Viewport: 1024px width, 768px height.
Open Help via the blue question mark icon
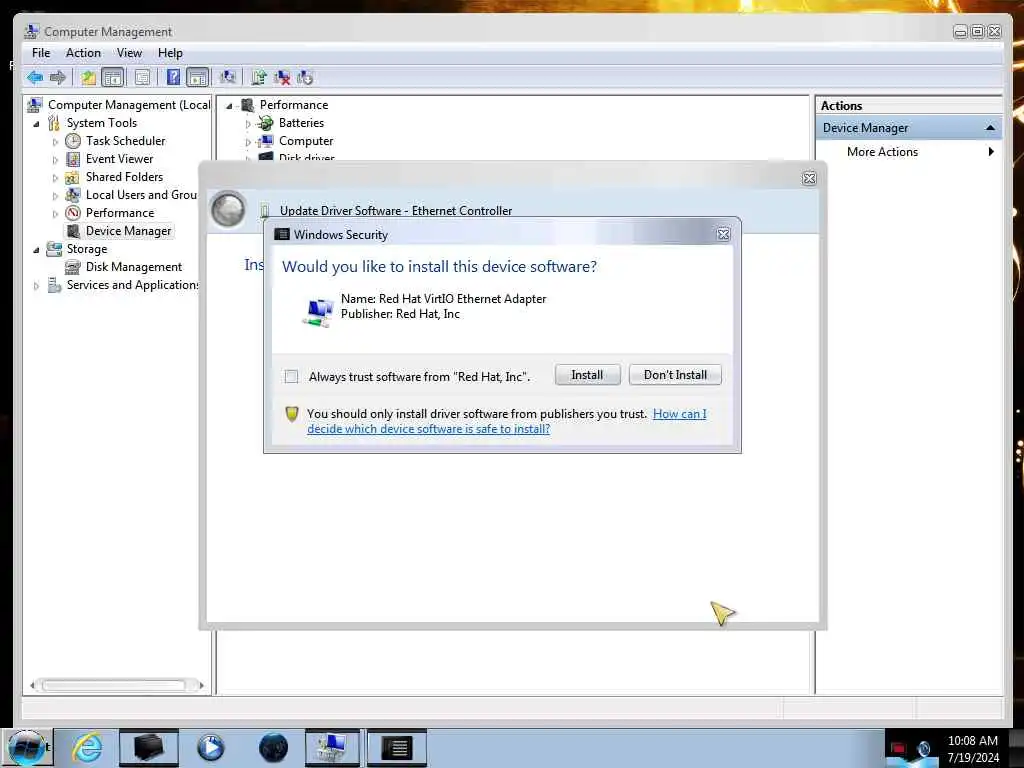pyautogui.click(x=173, y=78)
